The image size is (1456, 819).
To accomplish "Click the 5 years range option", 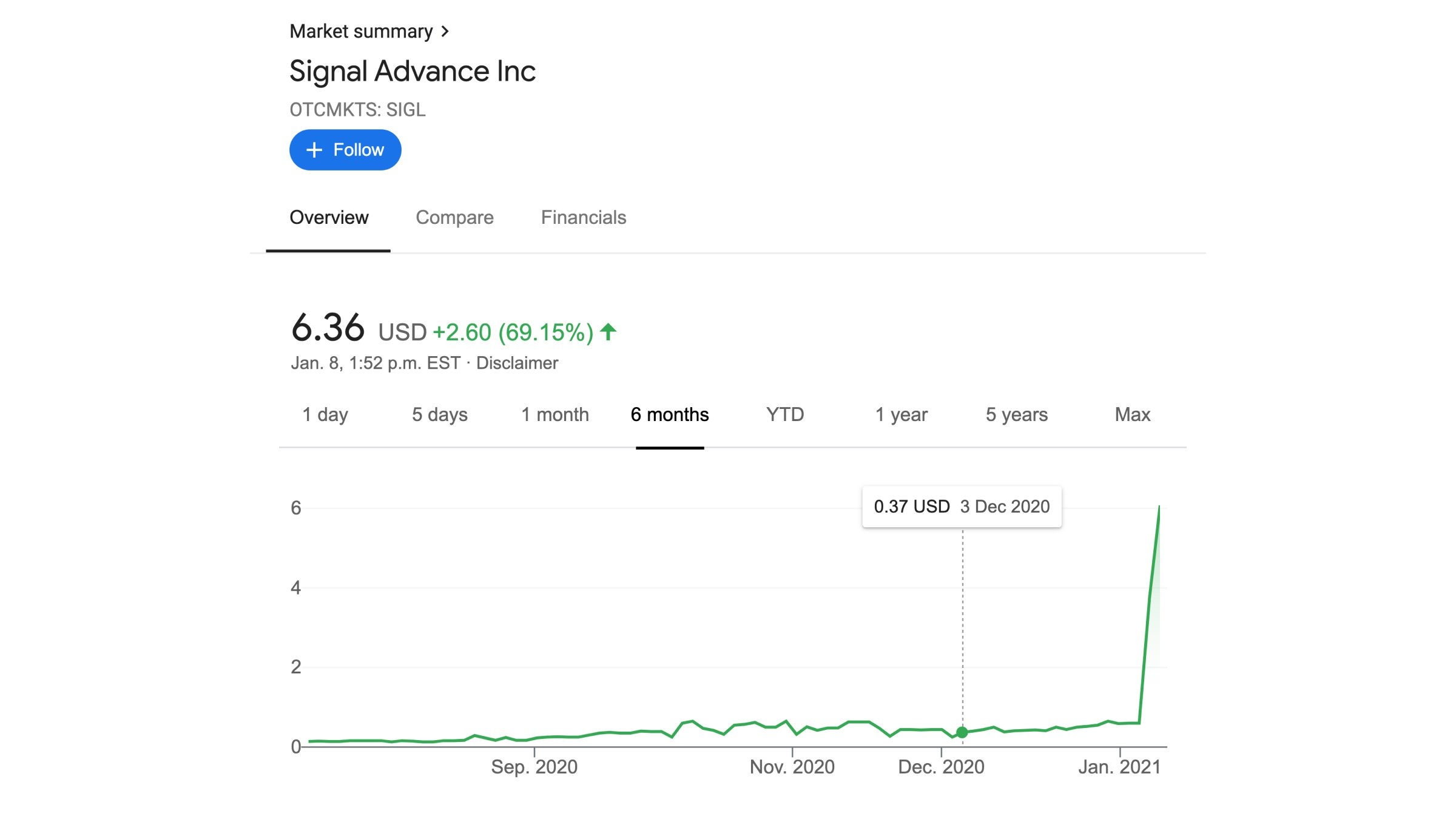I will pyautogui.click(x=1016, y=414).
